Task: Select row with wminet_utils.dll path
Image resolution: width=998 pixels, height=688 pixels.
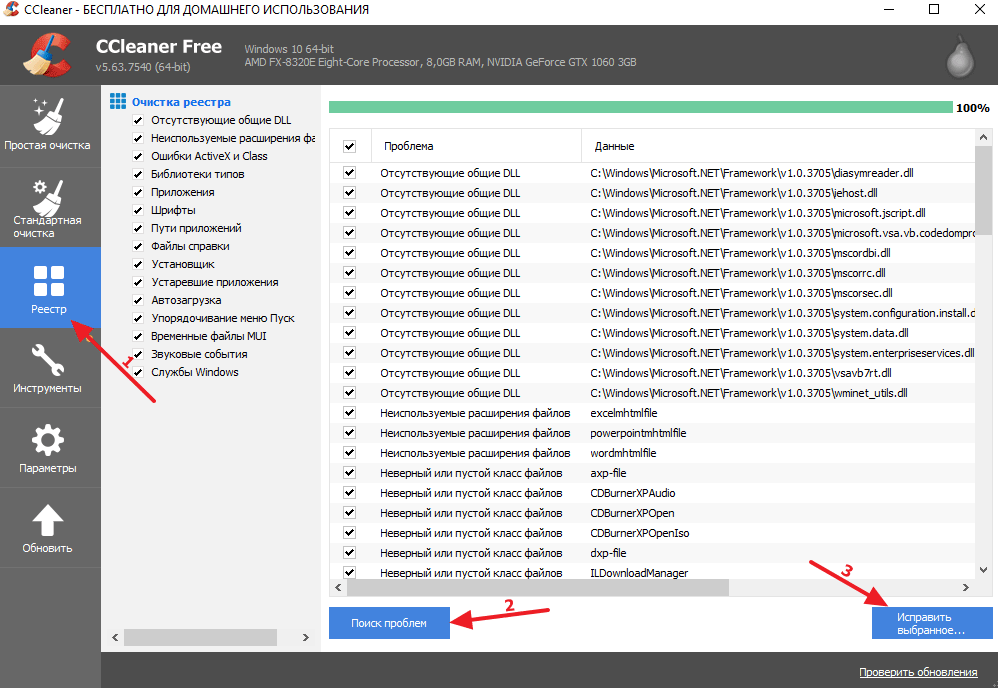Action: pos(652,393)
